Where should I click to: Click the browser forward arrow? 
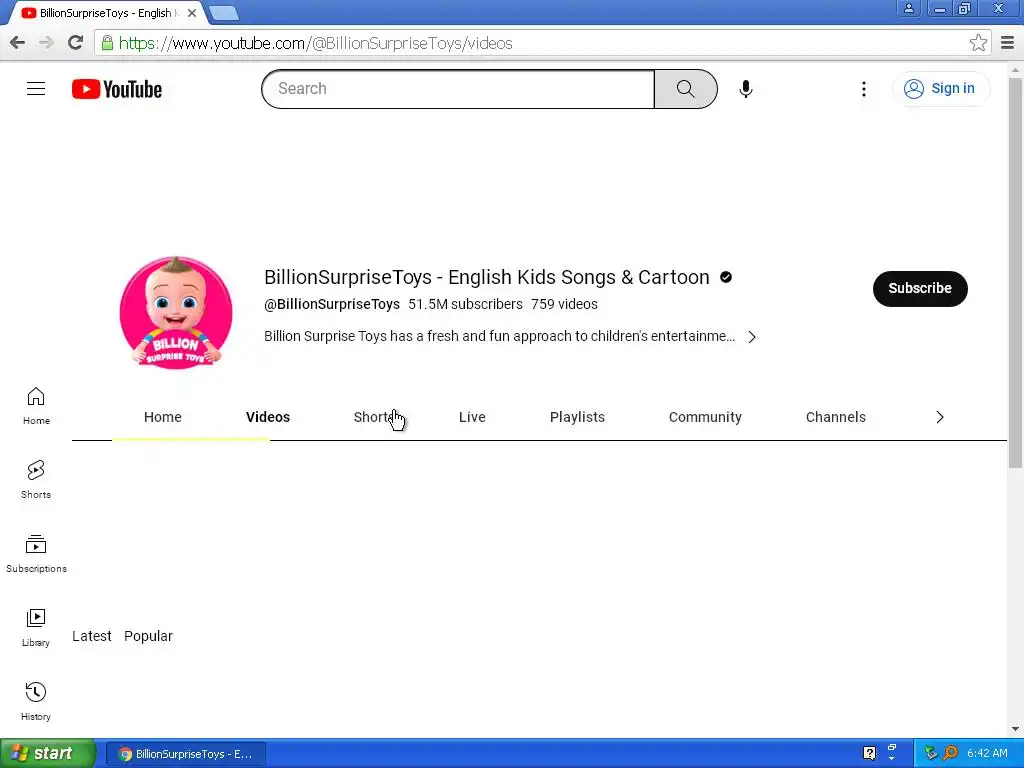tap(46, 43)
